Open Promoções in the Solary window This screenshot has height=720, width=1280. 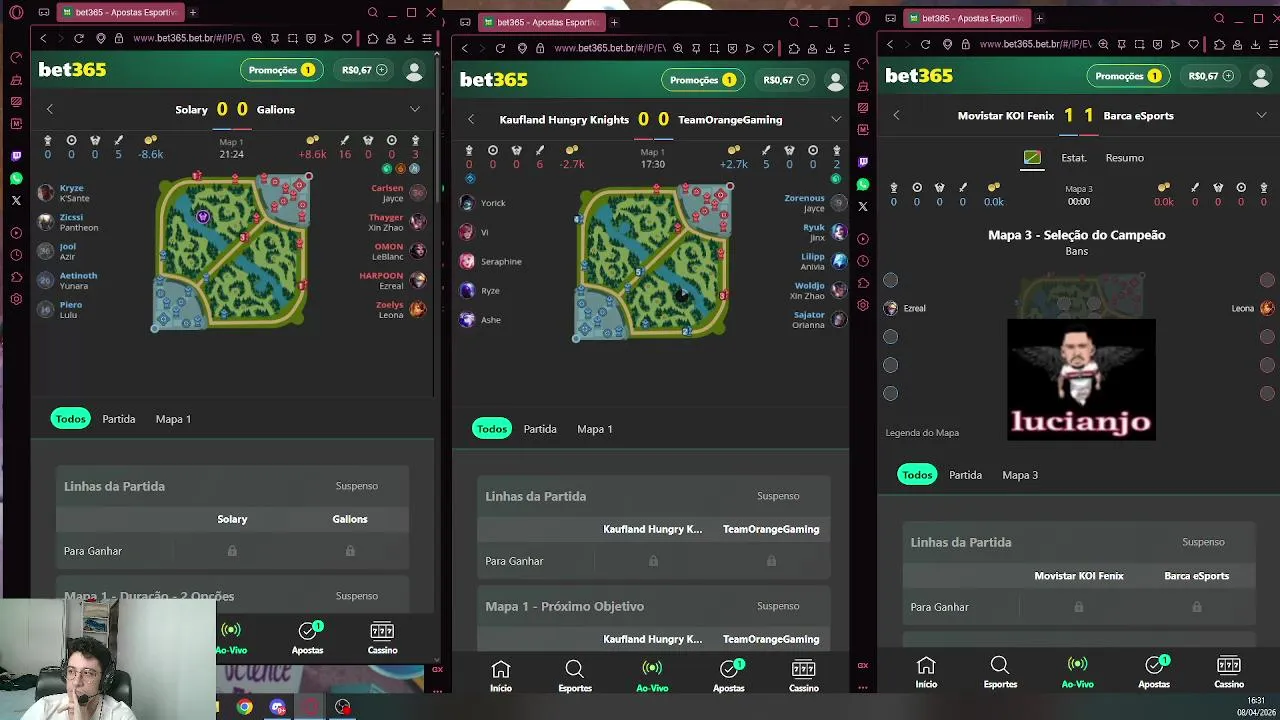pyautogui.click(x=280, y=70)
